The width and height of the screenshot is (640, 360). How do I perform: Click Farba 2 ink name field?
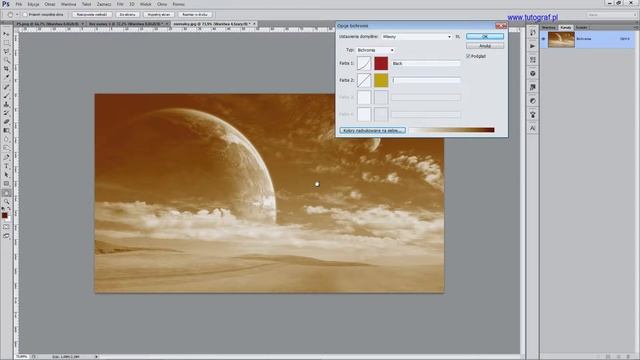click(x=426, y=80)
